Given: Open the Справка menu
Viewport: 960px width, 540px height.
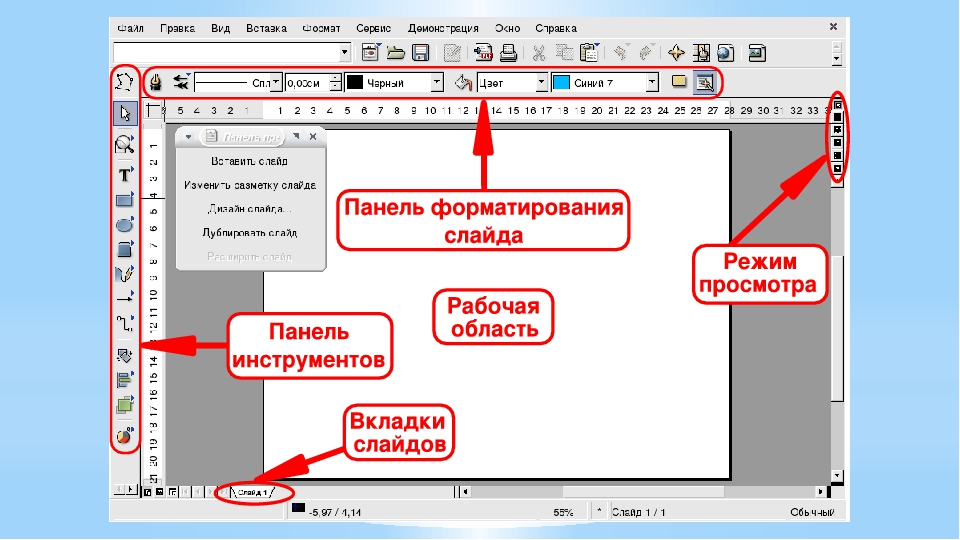Looking at the screenshot, I should (x=556, y=28).
